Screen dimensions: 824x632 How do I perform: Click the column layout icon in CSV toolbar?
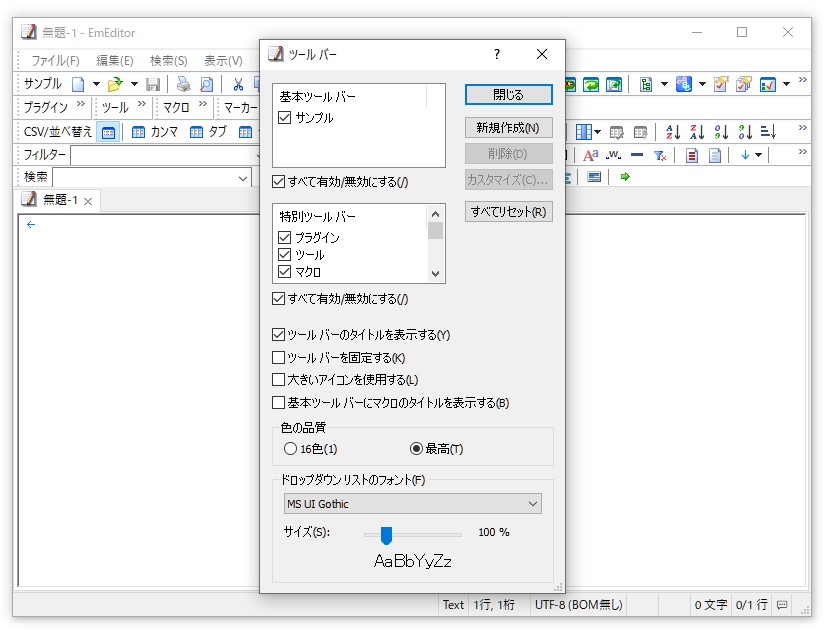pos(584,132)
